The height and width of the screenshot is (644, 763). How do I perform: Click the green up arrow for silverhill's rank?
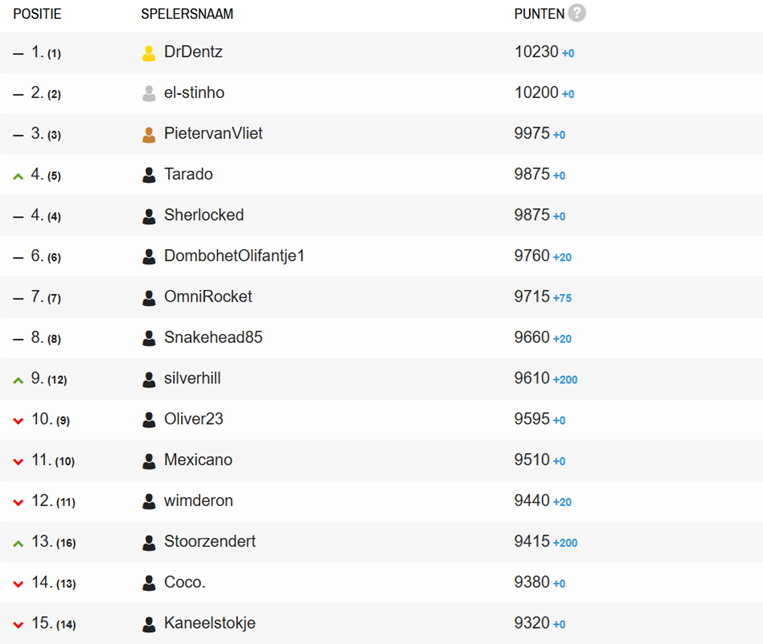pos(18,380)
